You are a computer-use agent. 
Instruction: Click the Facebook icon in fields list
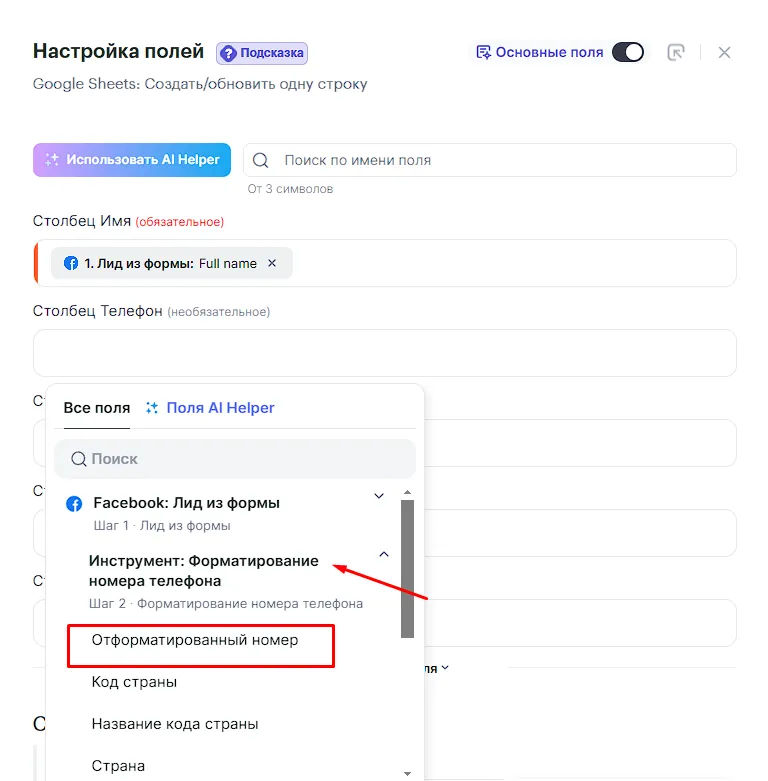click(74, 504)
